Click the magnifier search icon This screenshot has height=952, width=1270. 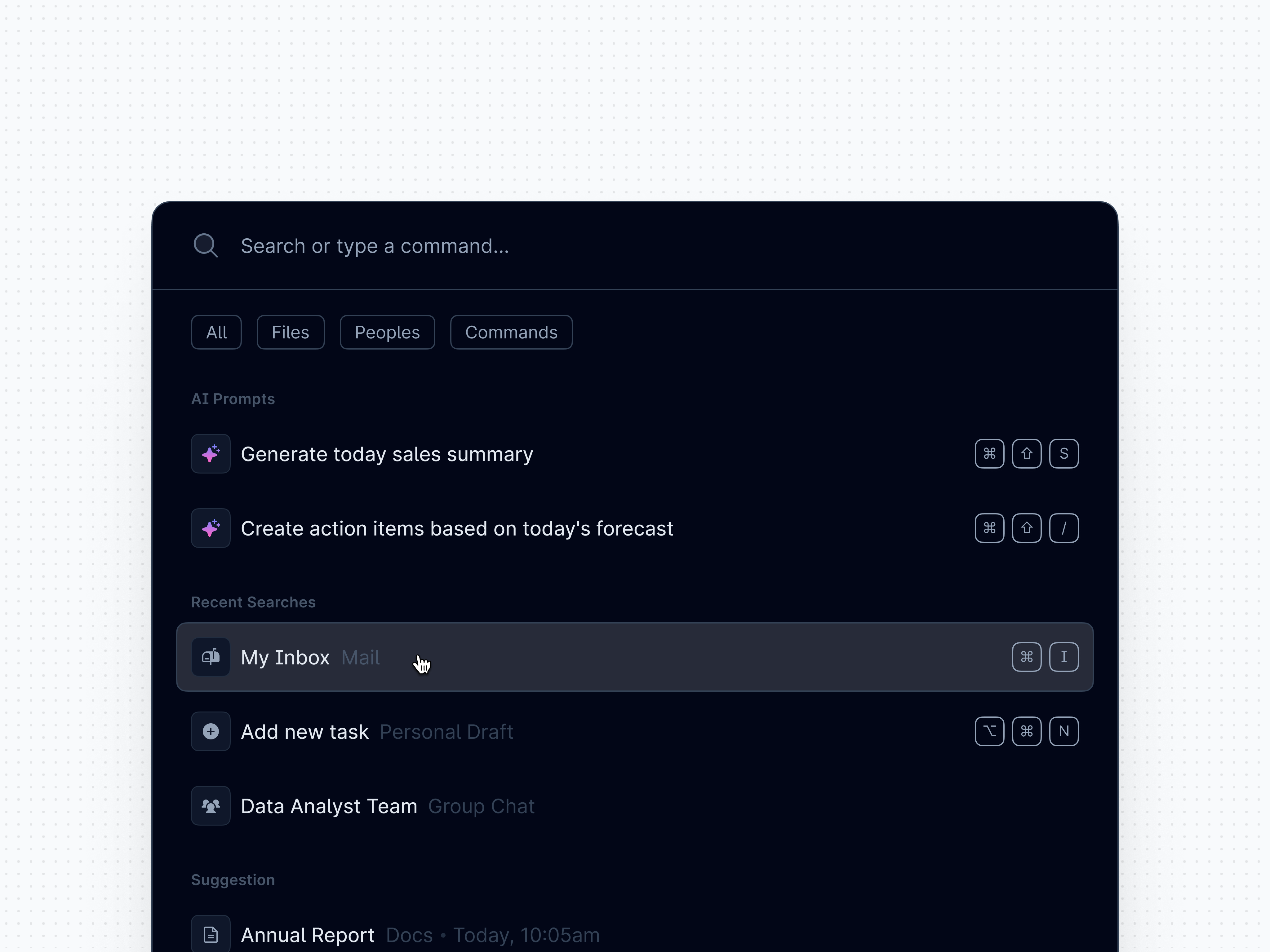(206, 246)
